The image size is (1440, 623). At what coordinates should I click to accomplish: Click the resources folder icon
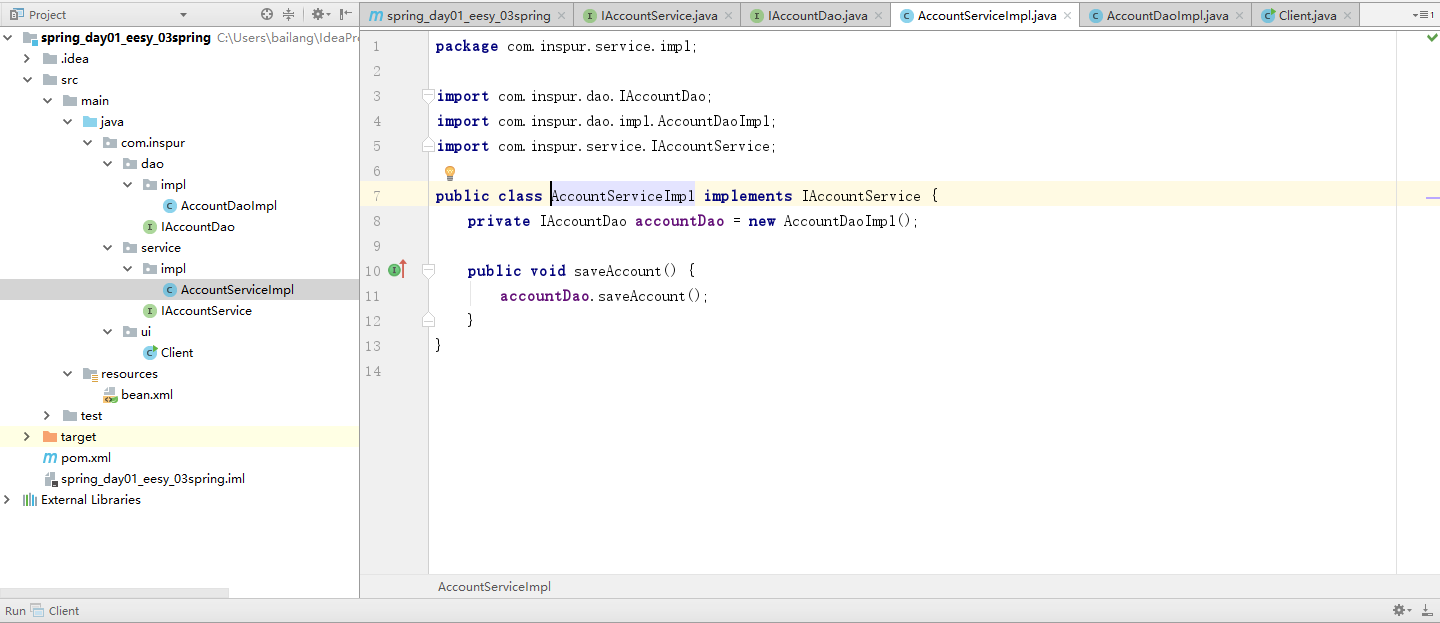90,374
